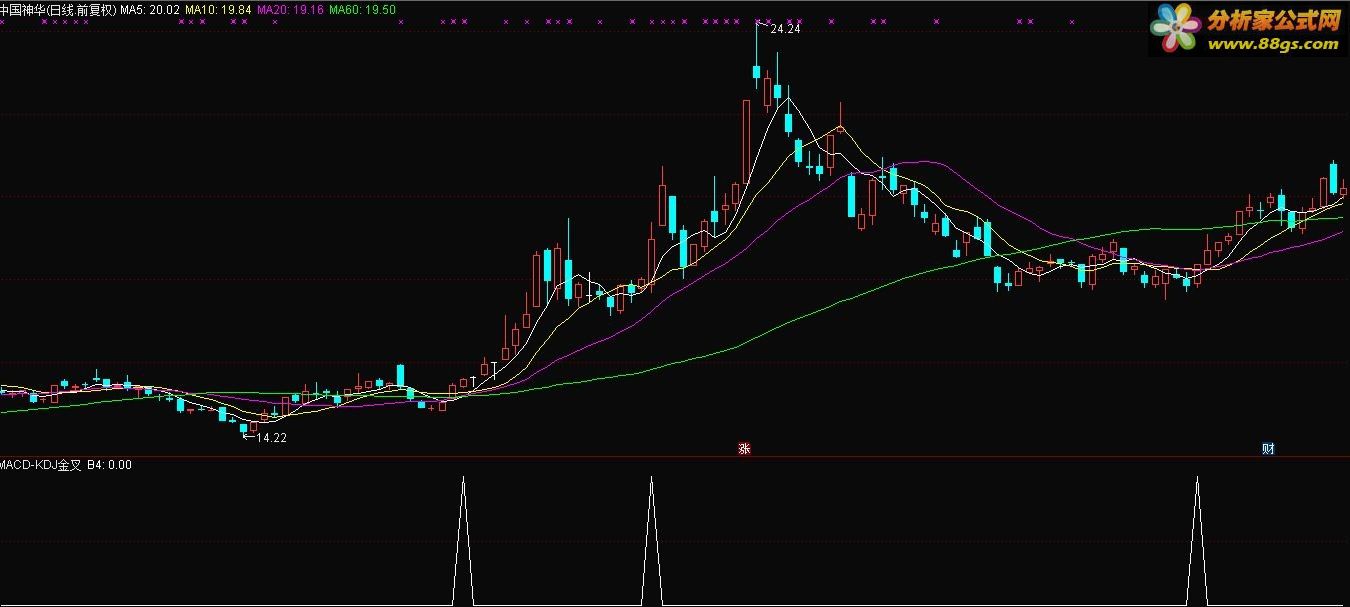This screenshot has width=1350, height=607.
Task: Click the second golden-cross signal spike
Action: tap(651, 541)
